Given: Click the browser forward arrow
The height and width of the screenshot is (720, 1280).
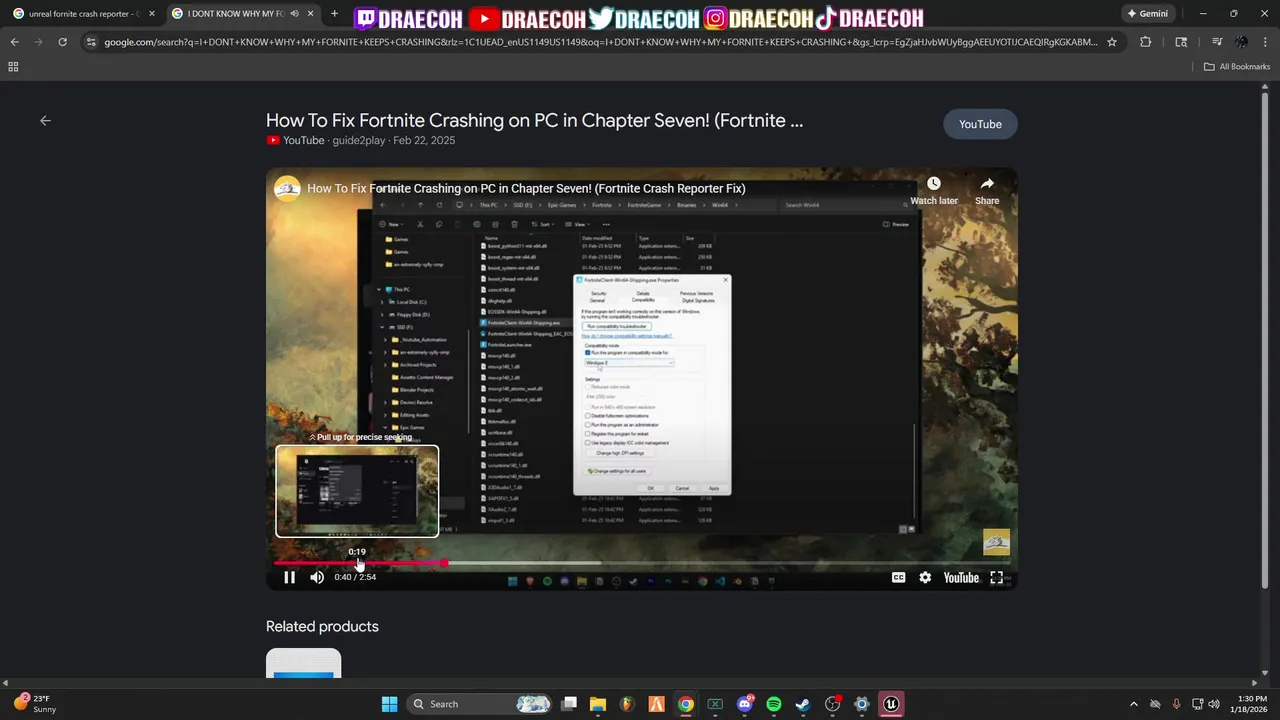Looking at the screenshot, I should pos(39,42).
